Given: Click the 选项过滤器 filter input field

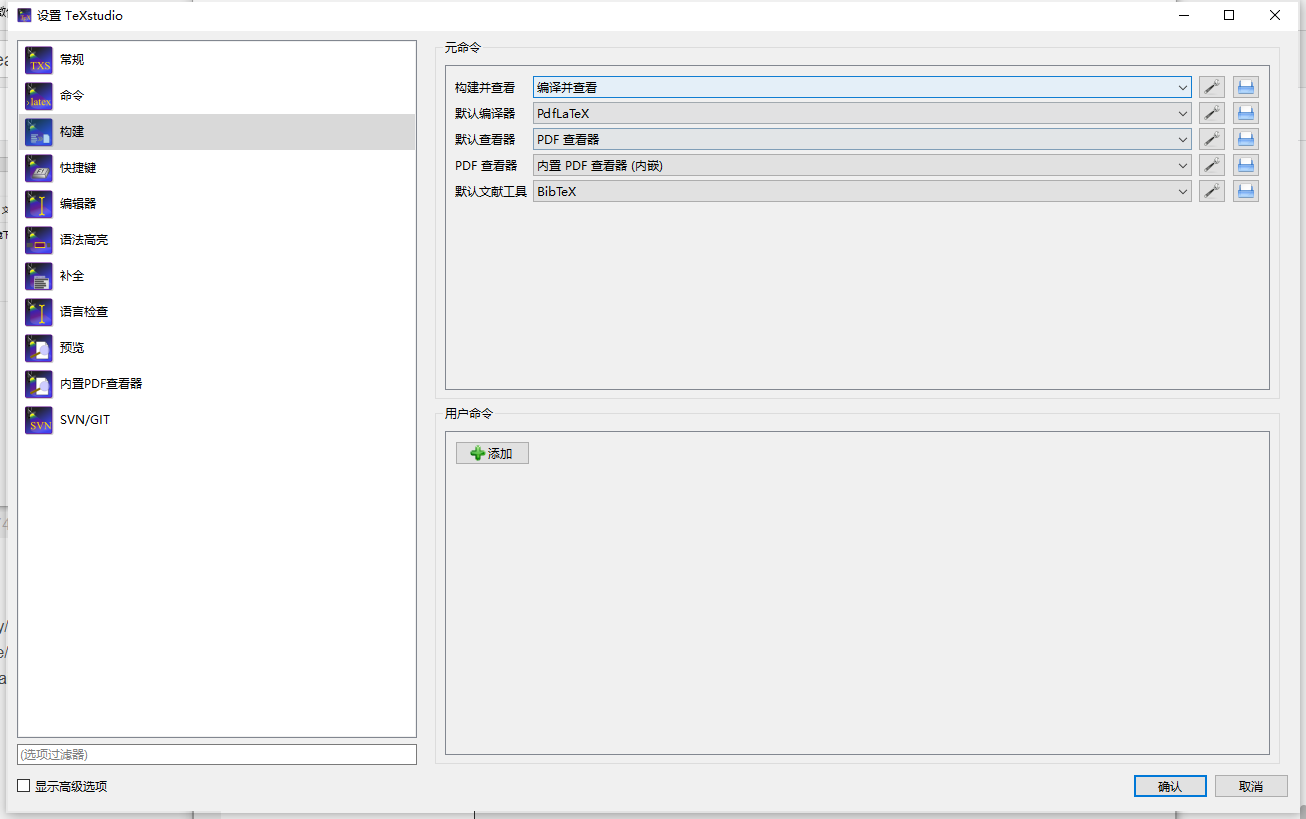Looking at the screenshot, I should 217,754.
